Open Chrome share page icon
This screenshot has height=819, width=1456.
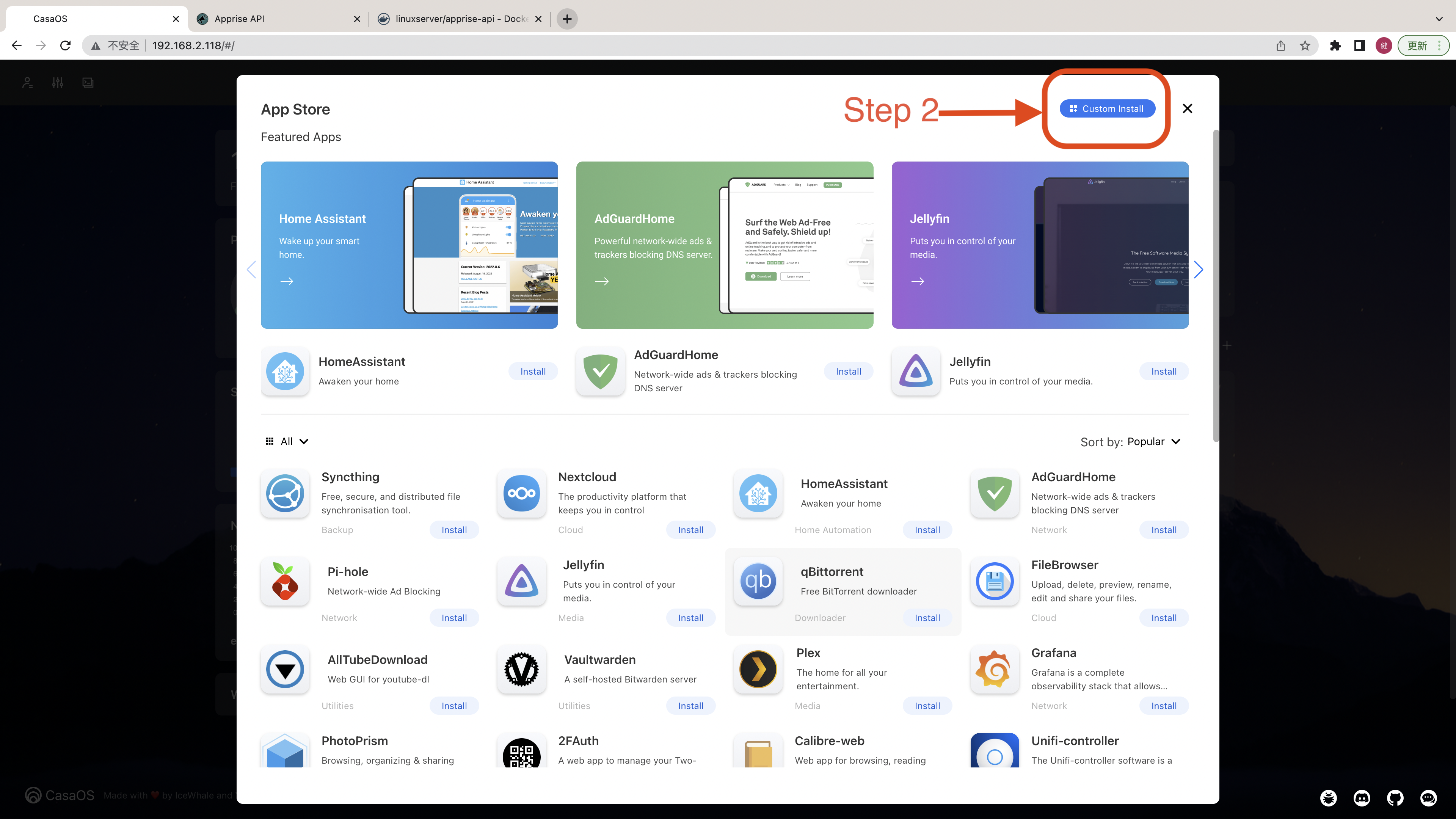coord(1281,45)
